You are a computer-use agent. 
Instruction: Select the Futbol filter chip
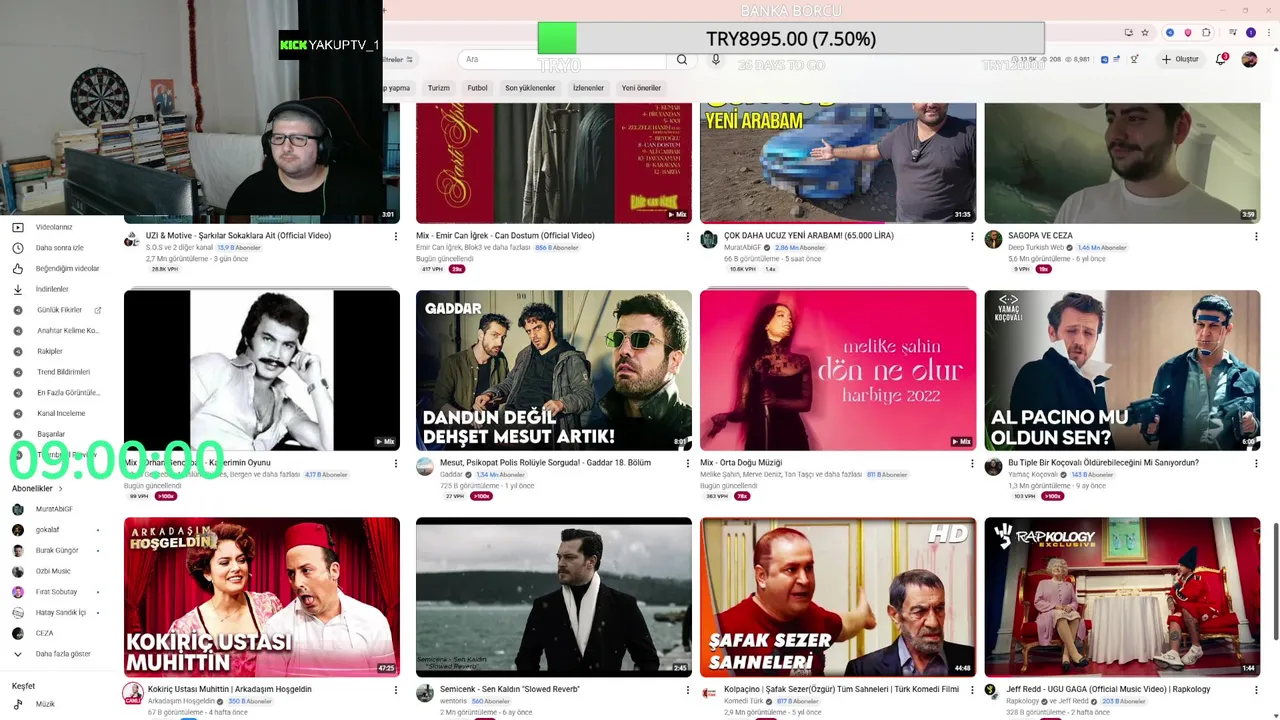pyautogui.click(x=478, y=88)
